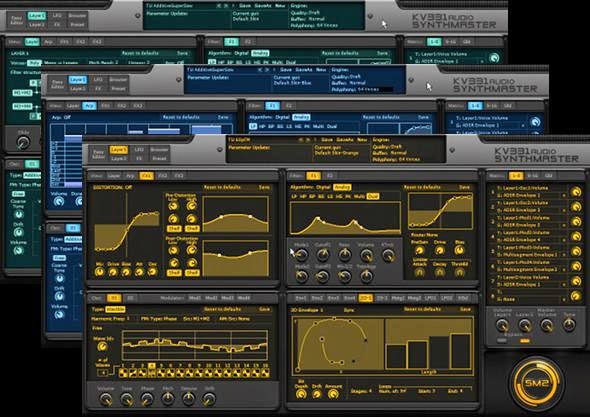Toggle post-distortion high Shelf button
Viewport: 590px width, 417px height.
(192, 272)
